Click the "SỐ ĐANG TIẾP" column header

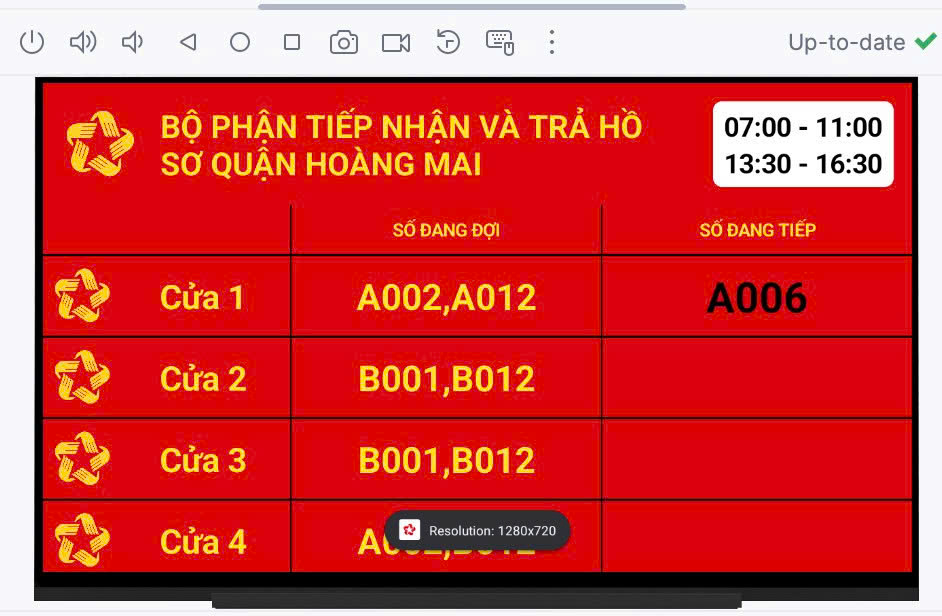(757, 230)
